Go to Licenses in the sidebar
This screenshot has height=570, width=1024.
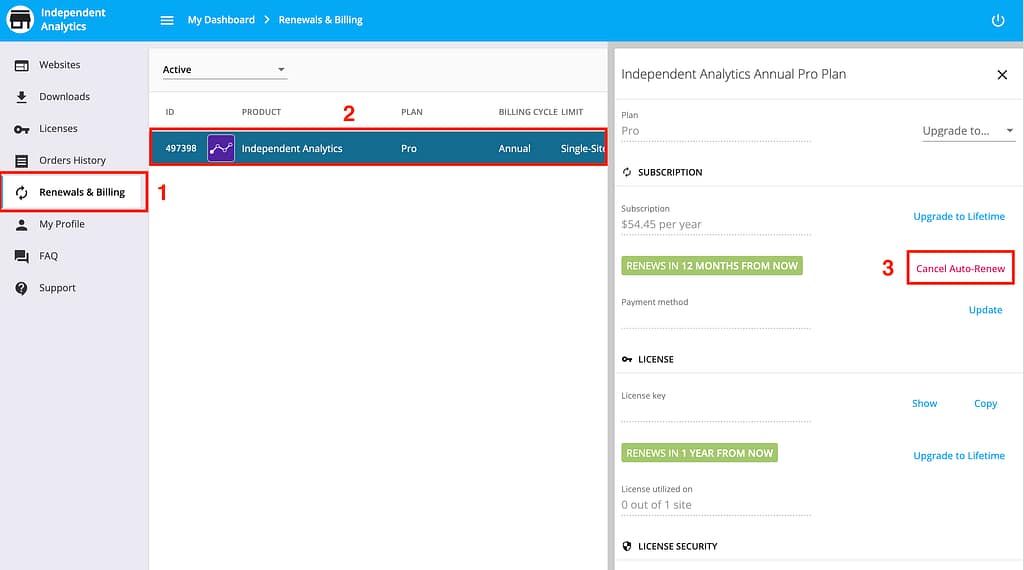[58, 129]
